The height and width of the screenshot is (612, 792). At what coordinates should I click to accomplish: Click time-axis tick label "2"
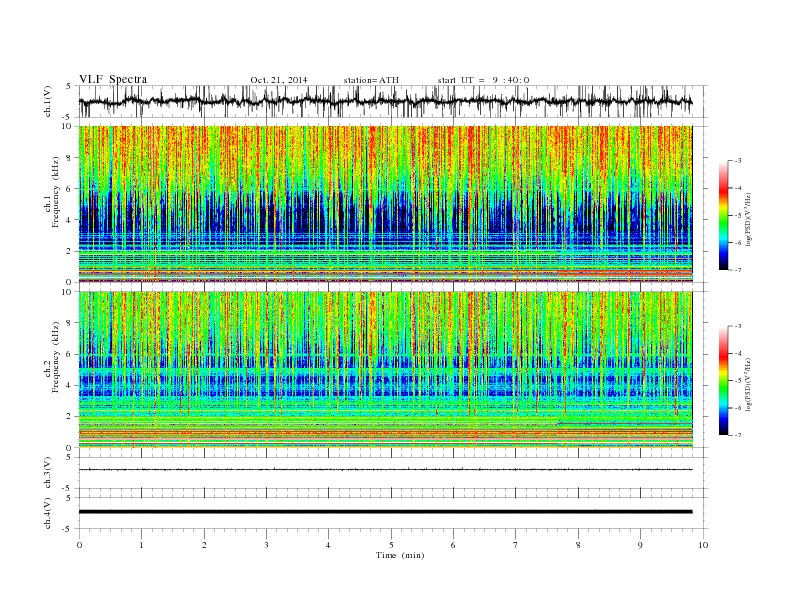coord(204,545)
